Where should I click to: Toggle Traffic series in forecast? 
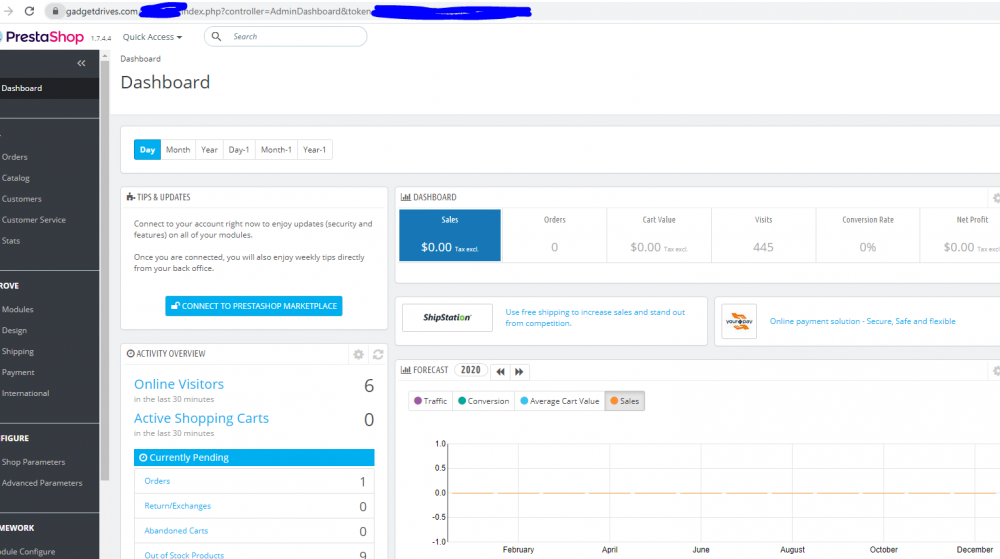pos(430,401)
